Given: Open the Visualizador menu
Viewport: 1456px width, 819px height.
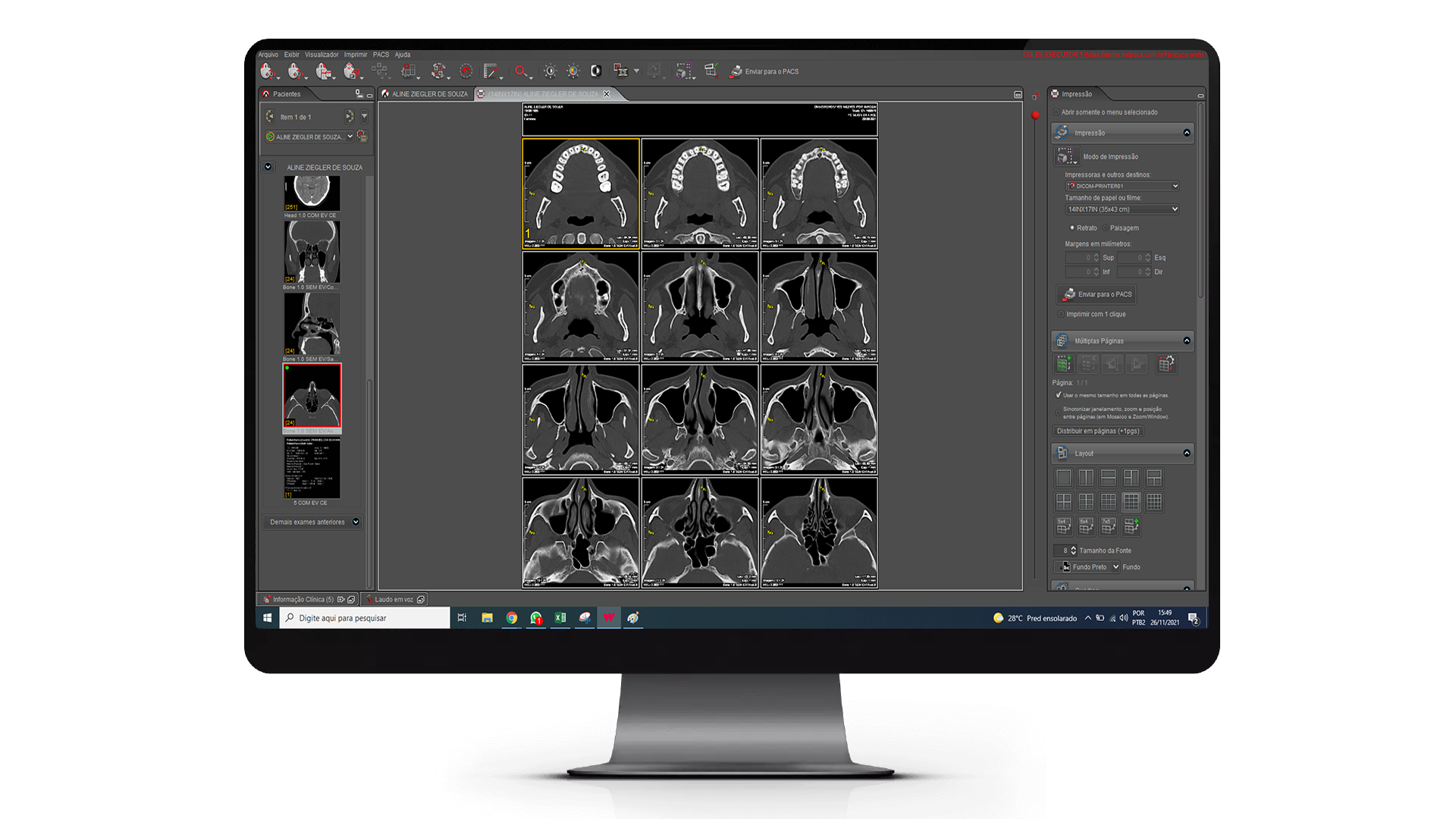Looking at the screenshot, I should pyautogui.click(x=322, y=55).
